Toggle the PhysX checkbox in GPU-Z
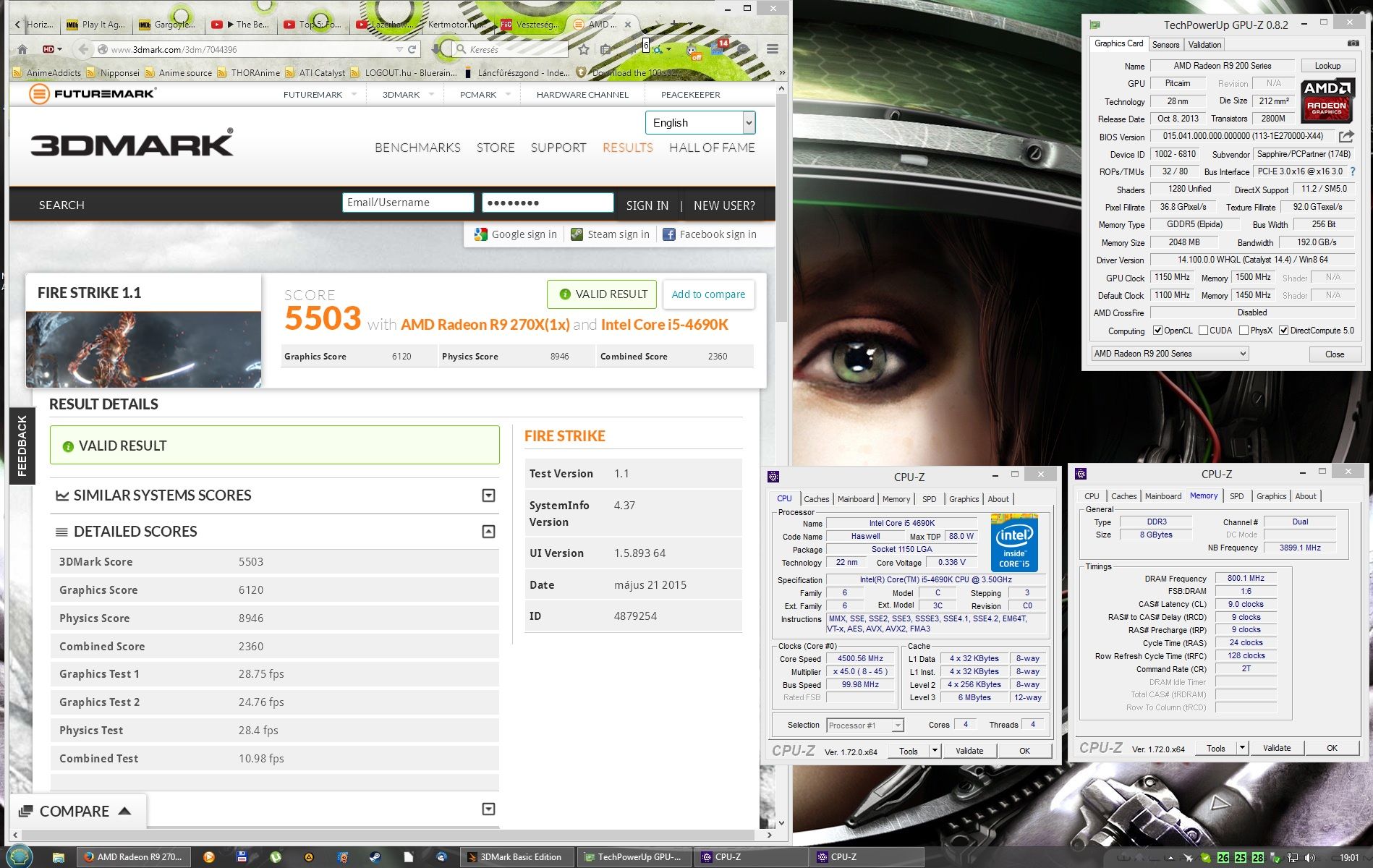The height and width of the screenshot is (868, 1373). pos(1244,331)
